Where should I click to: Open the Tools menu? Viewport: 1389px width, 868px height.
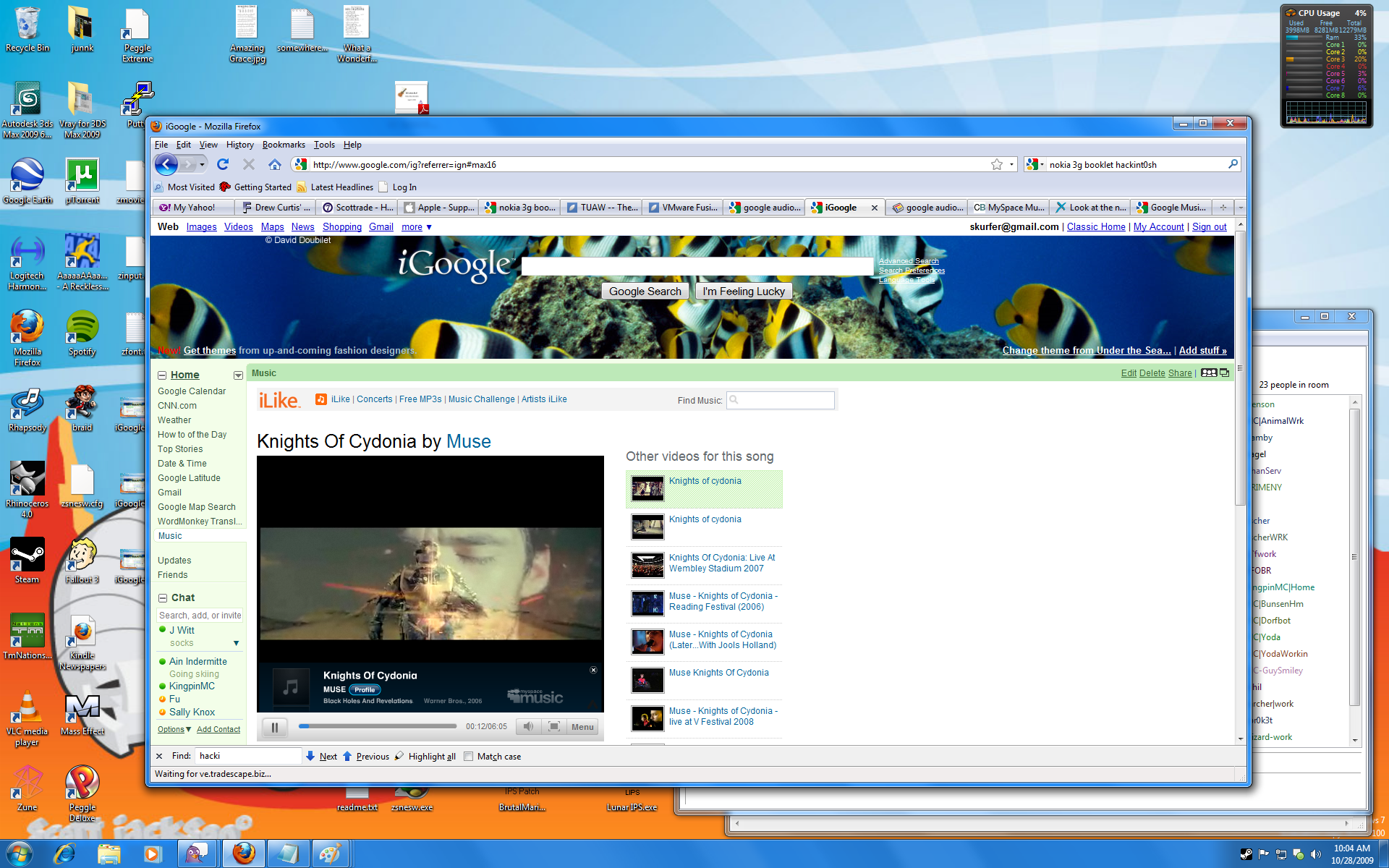(x=324, y=145)
